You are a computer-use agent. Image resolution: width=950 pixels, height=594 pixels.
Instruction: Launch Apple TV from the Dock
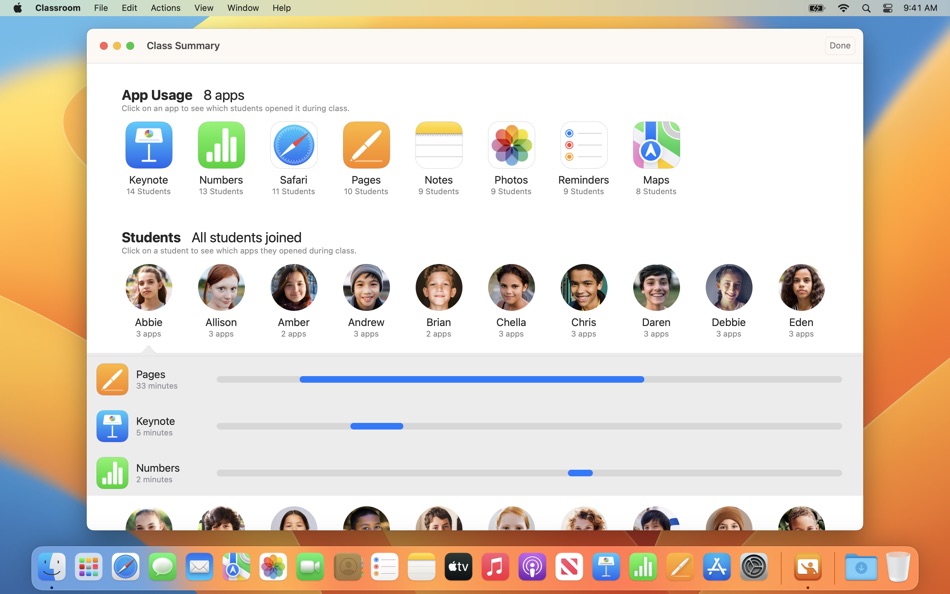click(458, 567)
